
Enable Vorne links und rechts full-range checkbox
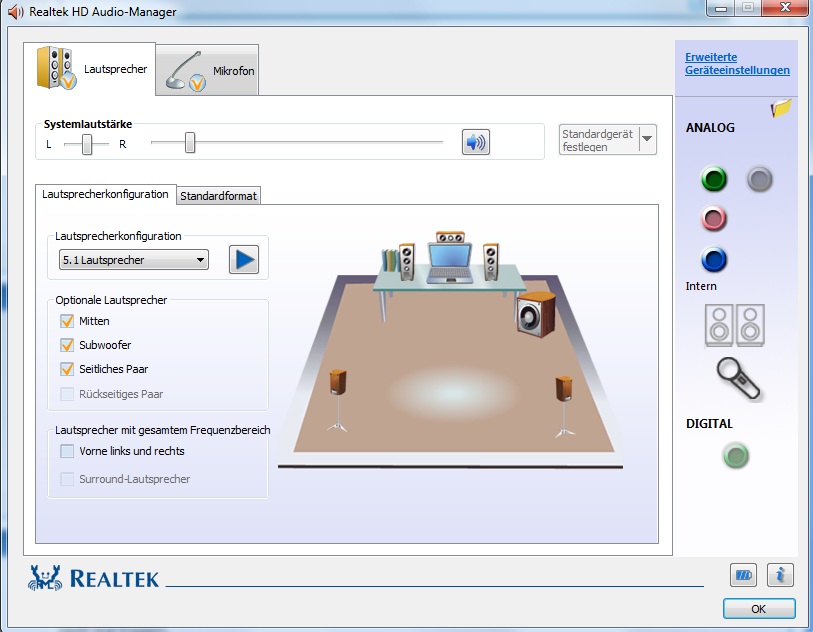pyautogui.click(x=67, y=451)
